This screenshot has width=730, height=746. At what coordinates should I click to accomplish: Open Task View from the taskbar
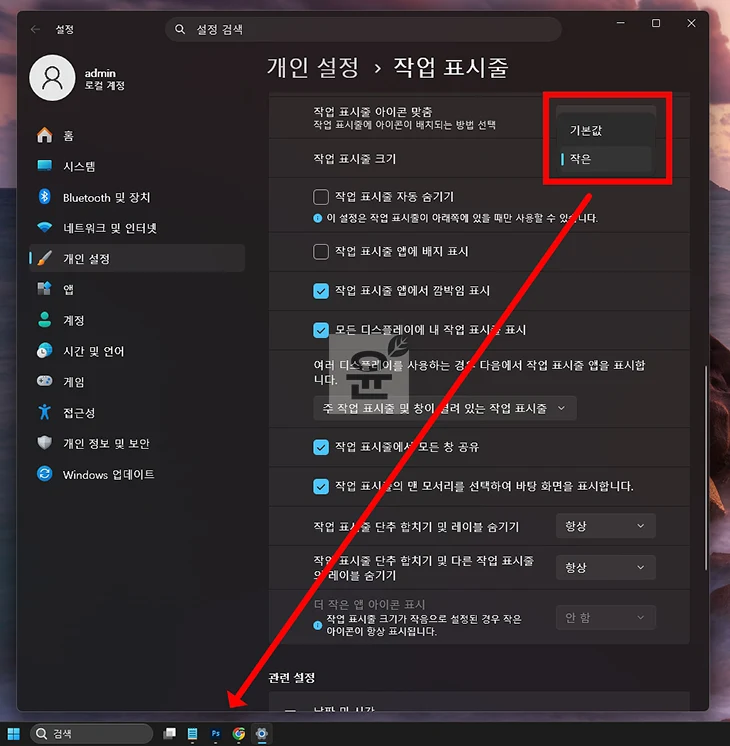169,734
